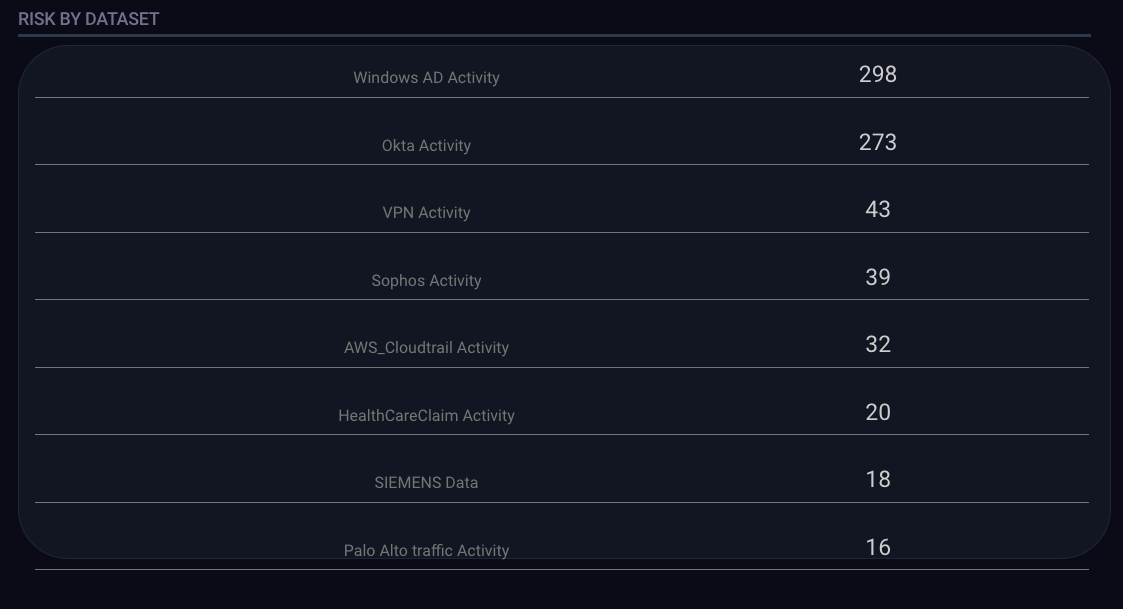
Task: Open the VPN Activity dataset entry
Action: click(x=426, y=213)
